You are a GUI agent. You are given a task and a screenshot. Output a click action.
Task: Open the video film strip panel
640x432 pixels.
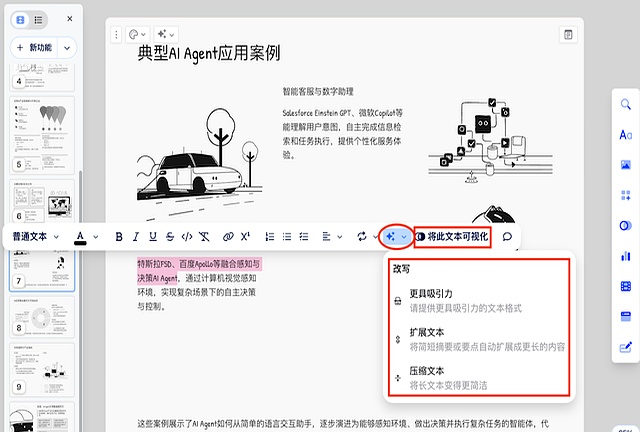click(626, 286)
